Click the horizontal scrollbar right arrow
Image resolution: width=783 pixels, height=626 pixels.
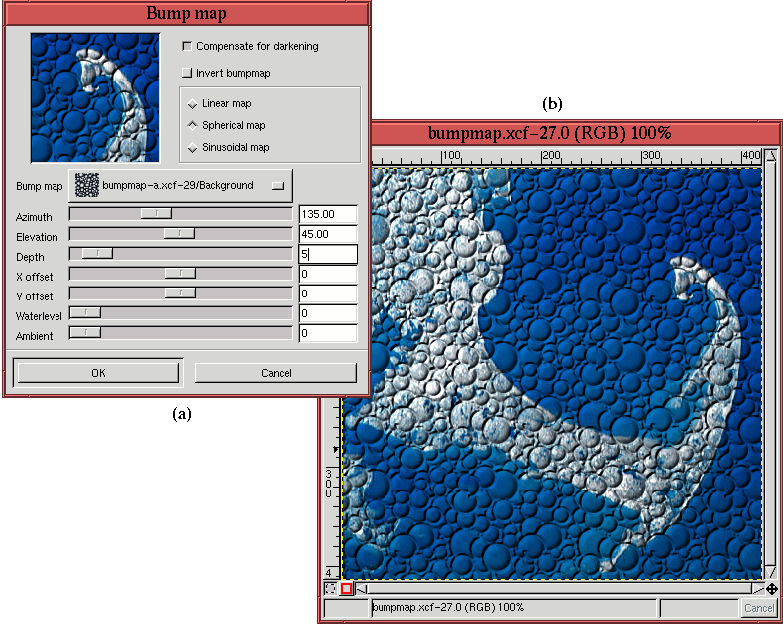tap(757, 589)
